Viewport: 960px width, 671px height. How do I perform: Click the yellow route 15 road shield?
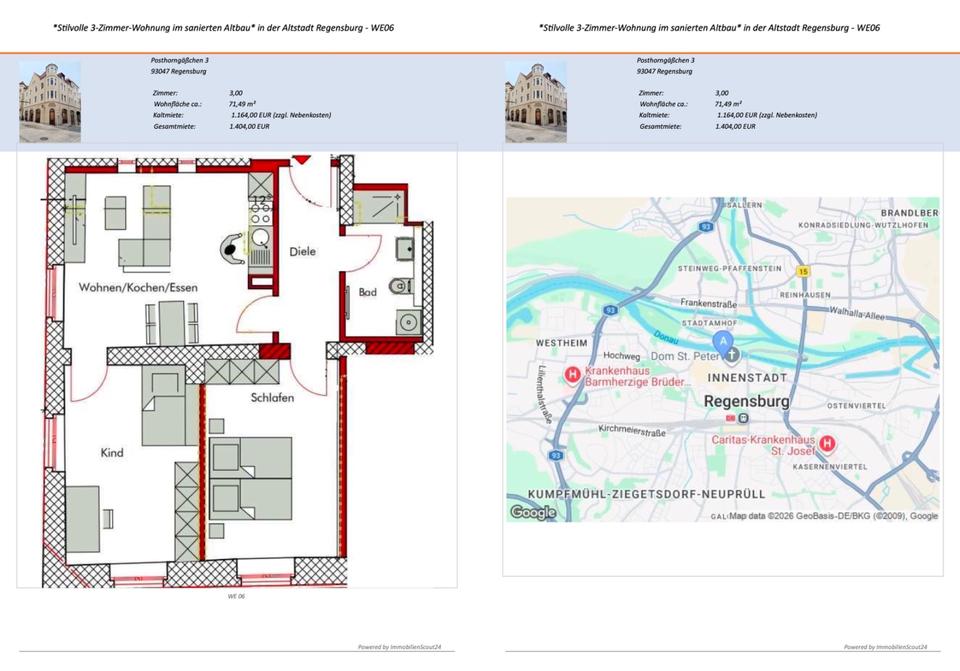coord(802,271)
